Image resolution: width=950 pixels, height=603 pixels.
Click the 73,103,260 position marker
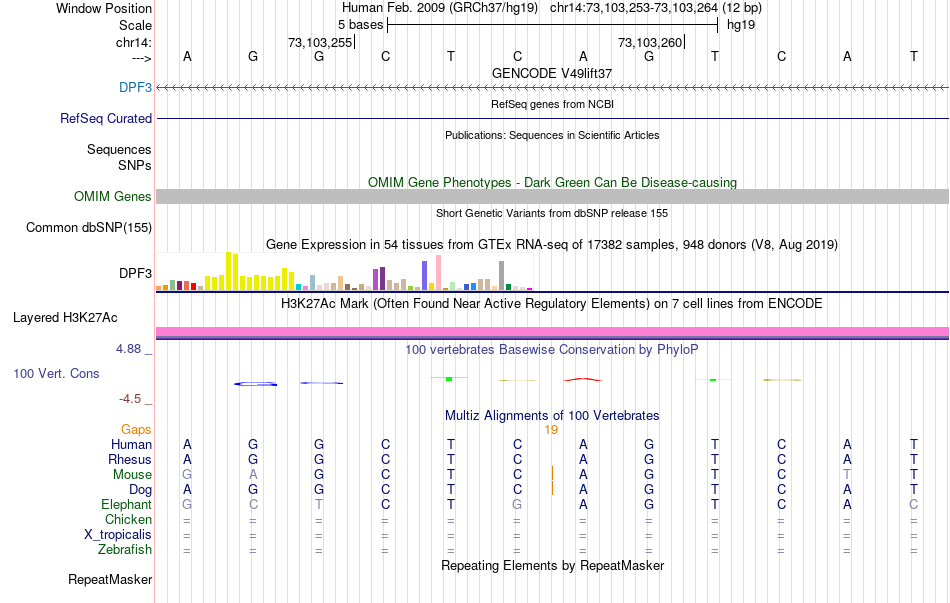coord(650,42)
